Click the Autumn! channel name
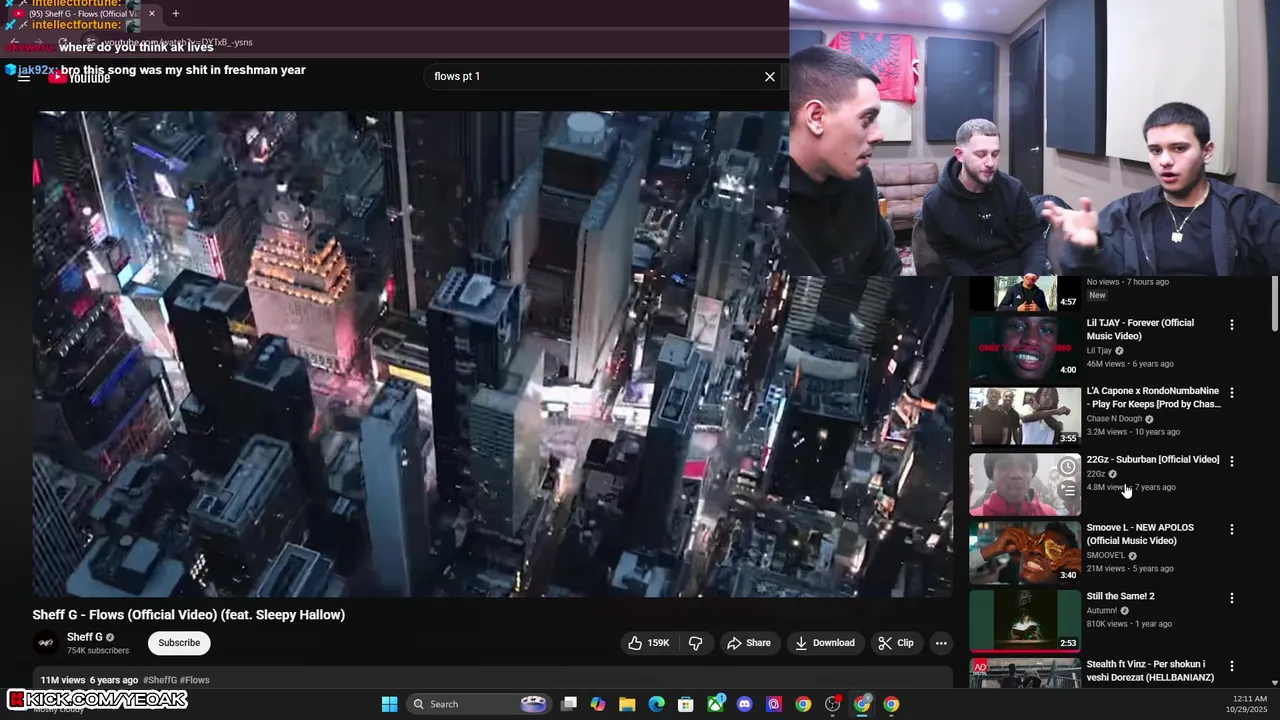Image resolution: width=1280 pixels, height=720 pixels. (x=1102, y=610)
